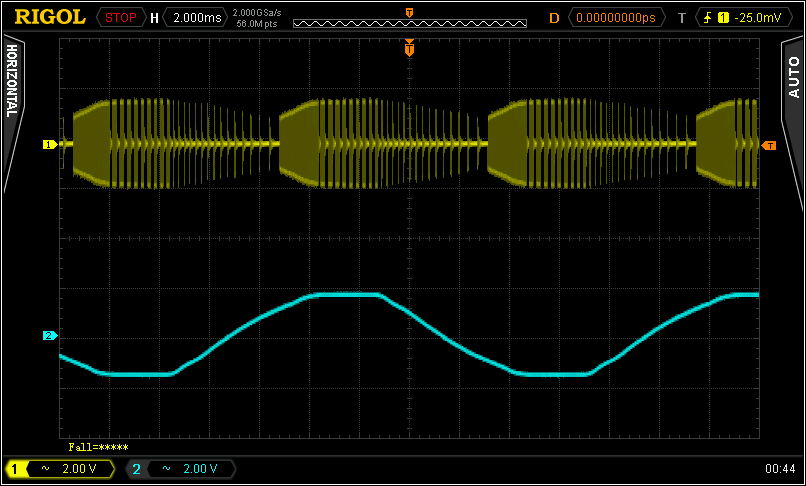Click the Fall=***** measurement readout
806x486 pixels.
tap(98, 447)
